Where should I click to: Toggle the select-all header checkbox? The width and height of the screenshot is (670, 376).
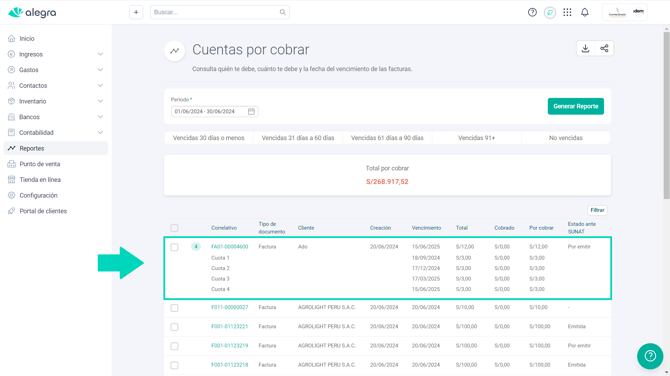click(x=174, y=228)
